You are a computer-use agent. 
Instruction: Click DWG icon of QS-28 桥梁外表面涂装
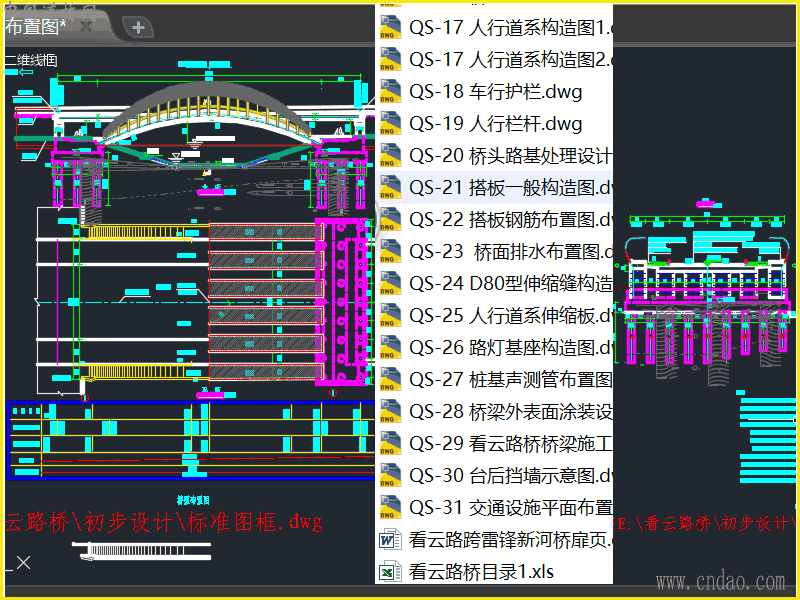click(390, 412)
